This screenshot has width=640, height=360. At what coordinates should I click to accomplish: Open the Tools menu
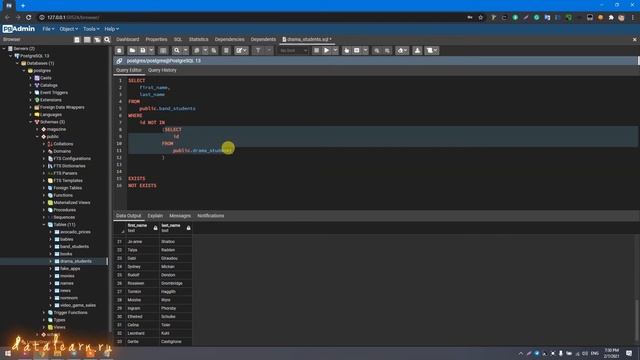pyautogui.click(x=91, y=29)
